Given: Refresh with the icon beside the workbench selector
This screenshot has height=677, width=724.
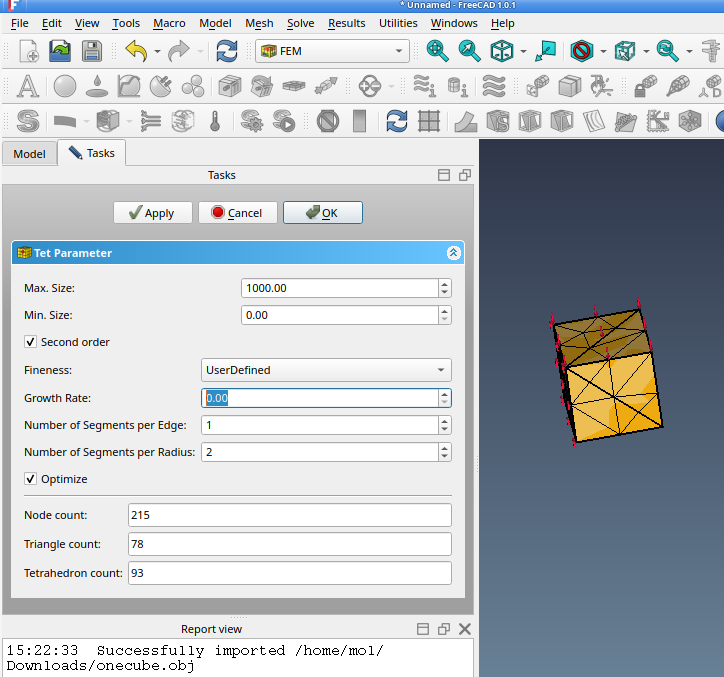Looking at the screenshot, I should coord(227,51).
